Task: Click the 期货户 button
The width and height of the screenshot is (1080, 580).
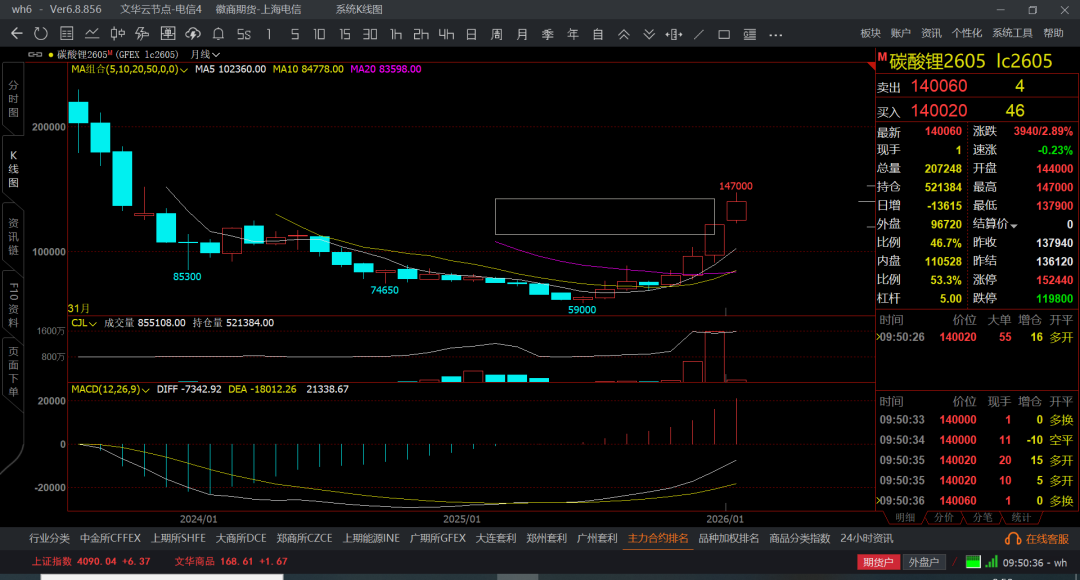Action: pos(878,562)
